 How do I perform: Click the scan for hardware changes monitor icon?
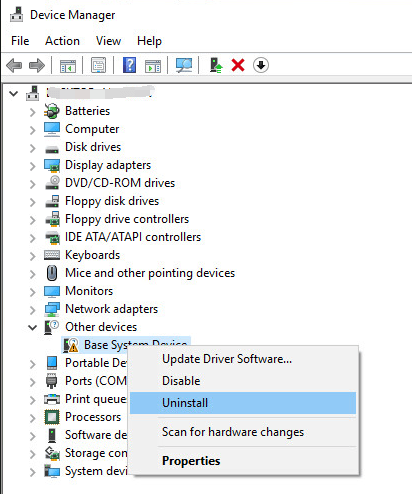point(184,65)
